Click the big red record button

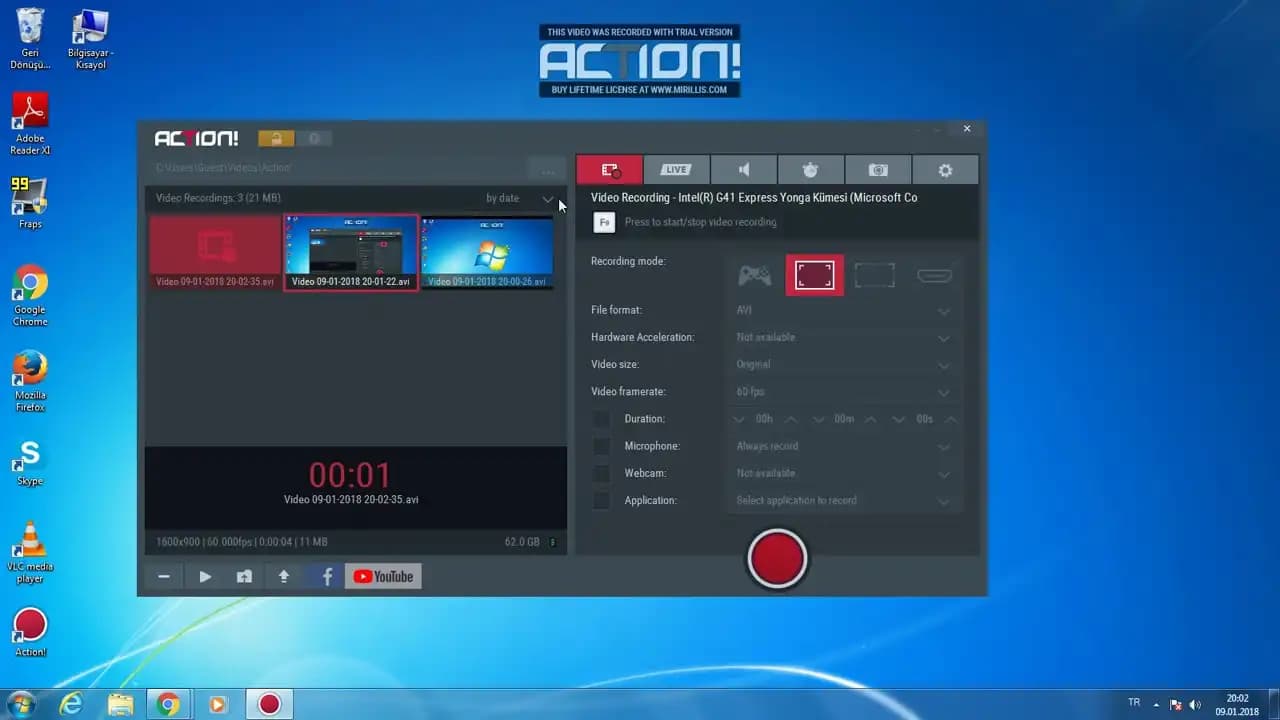[x=777, y=558]
